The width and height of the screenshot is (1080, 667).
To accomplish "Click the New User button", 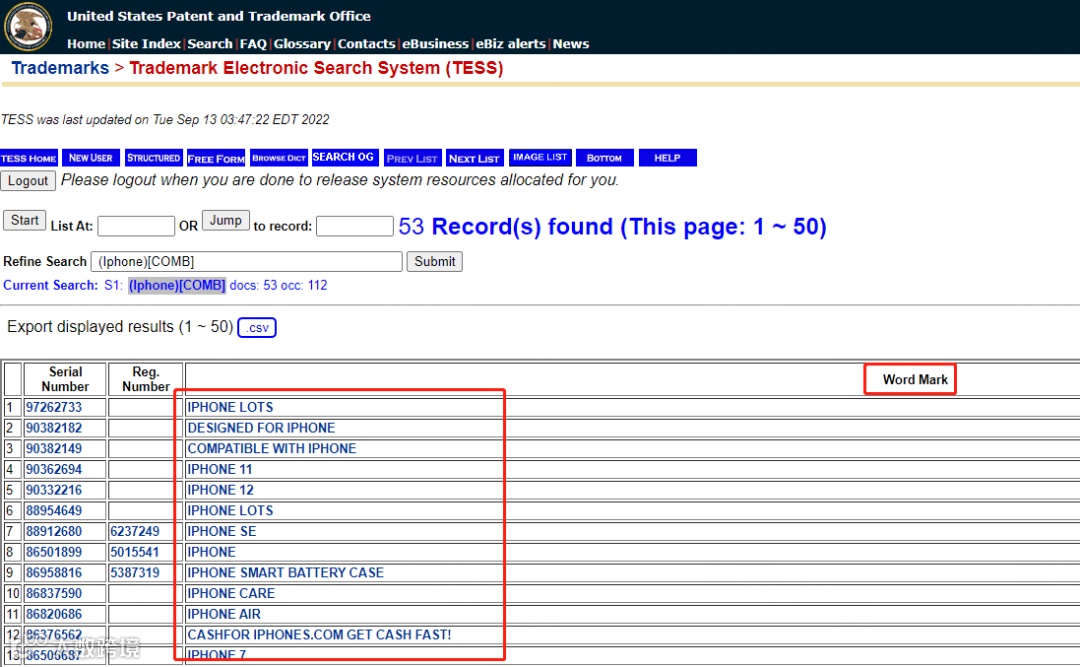I will (91, 158).
